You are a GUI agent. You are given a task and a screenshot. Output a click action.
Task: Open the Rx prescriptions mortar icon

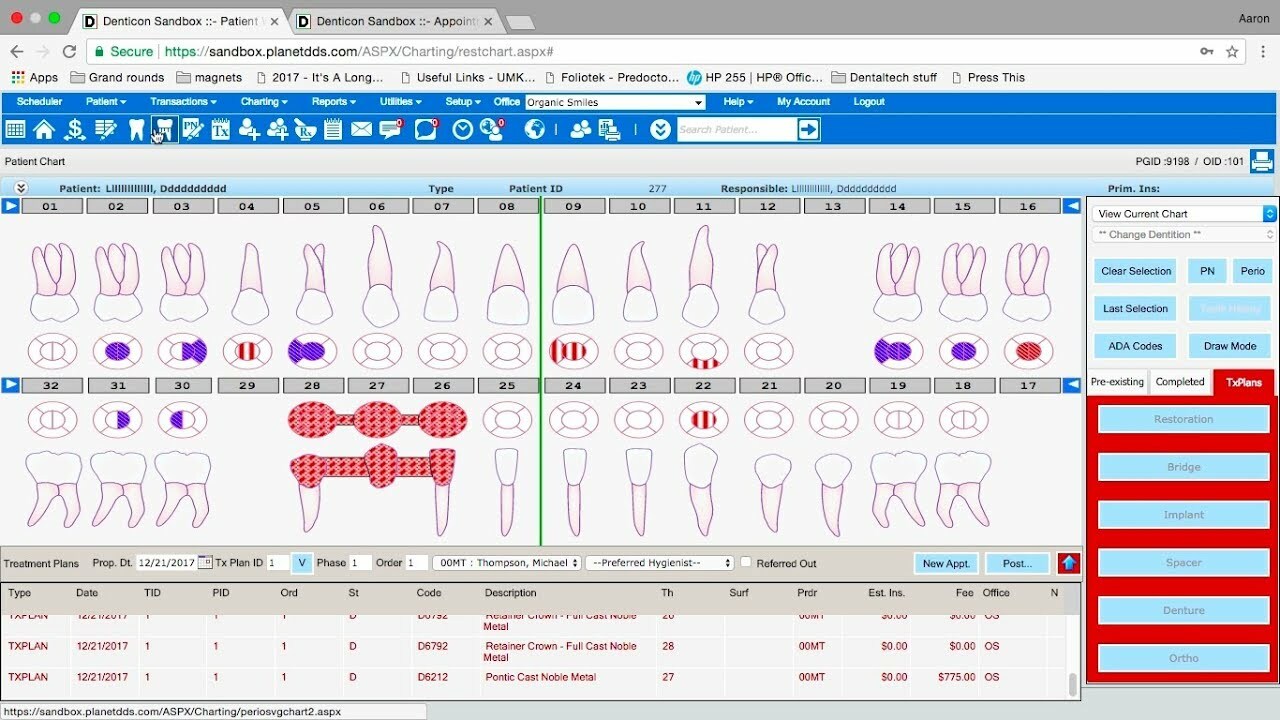305,129
